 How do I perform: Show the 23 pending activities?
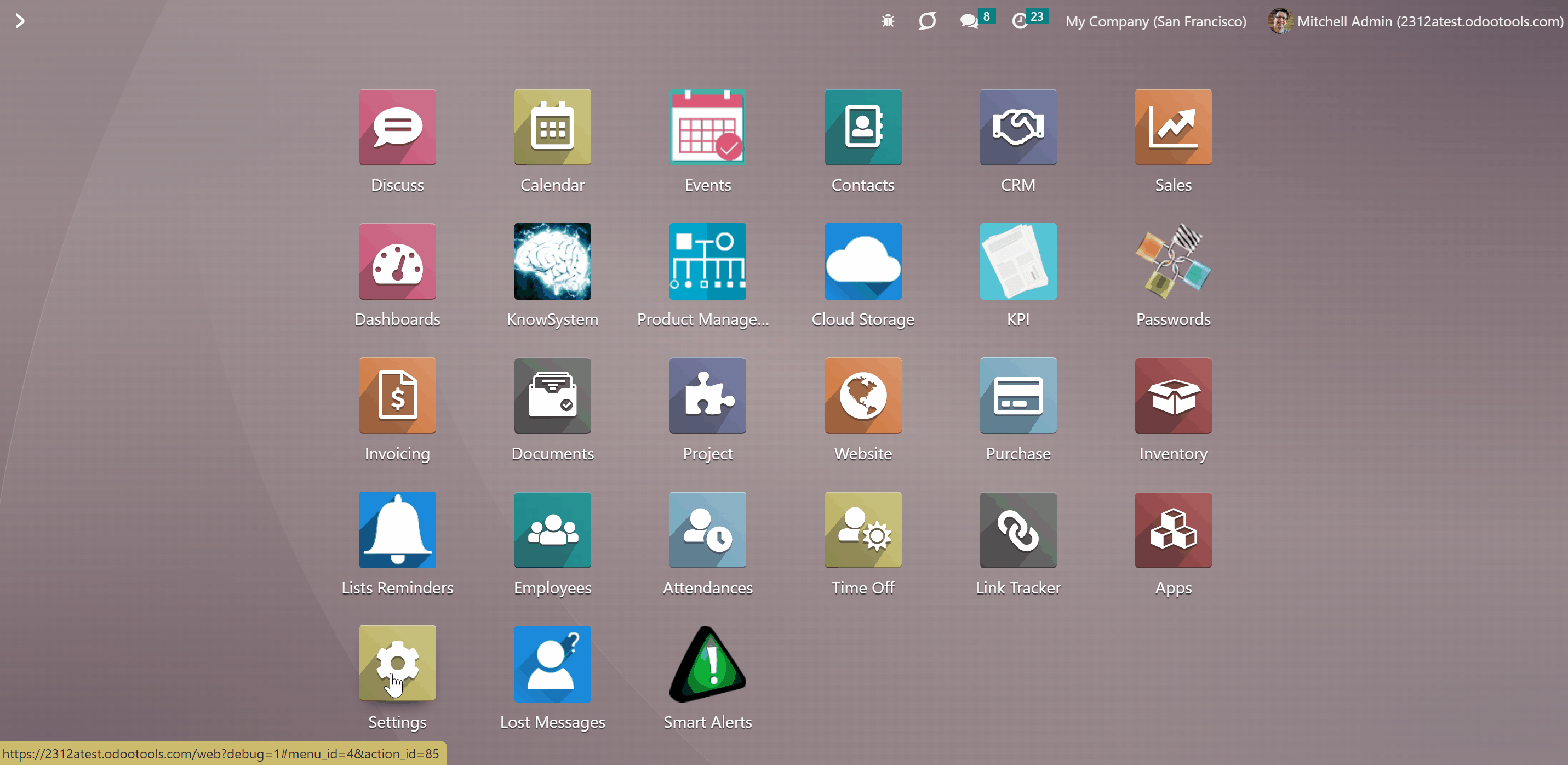coord(1029,20)
